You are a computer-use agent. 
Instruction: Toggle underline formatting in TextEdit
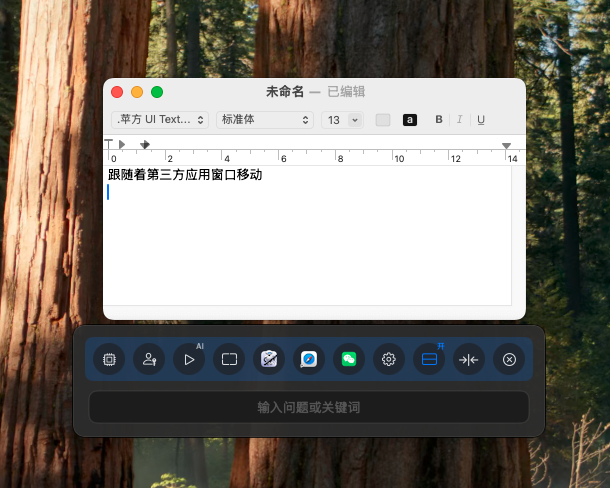coord(481,120)
